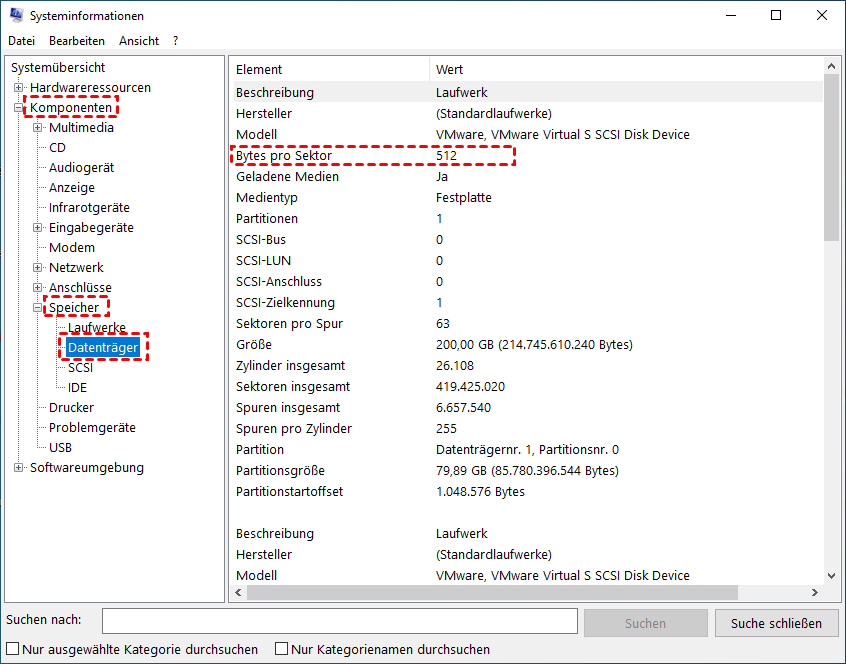
Task: Select the Spuren insgesamt row
Action: point(528,408)
